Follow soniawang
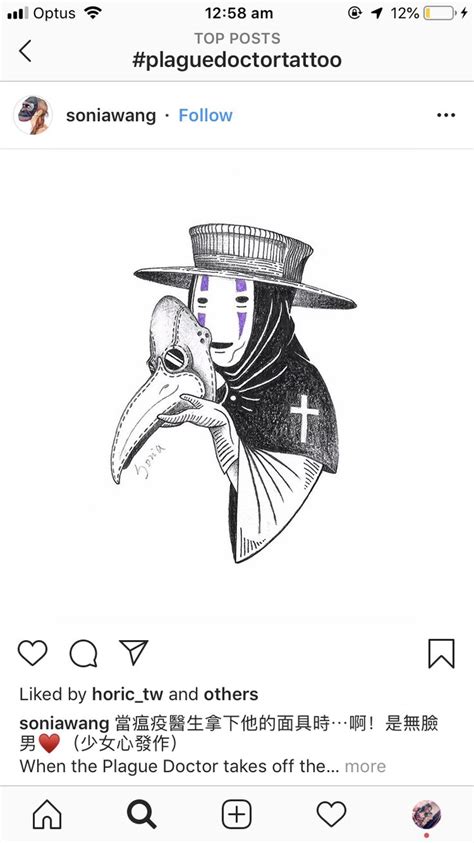This screenshot has width=474, height=843. 205,115
